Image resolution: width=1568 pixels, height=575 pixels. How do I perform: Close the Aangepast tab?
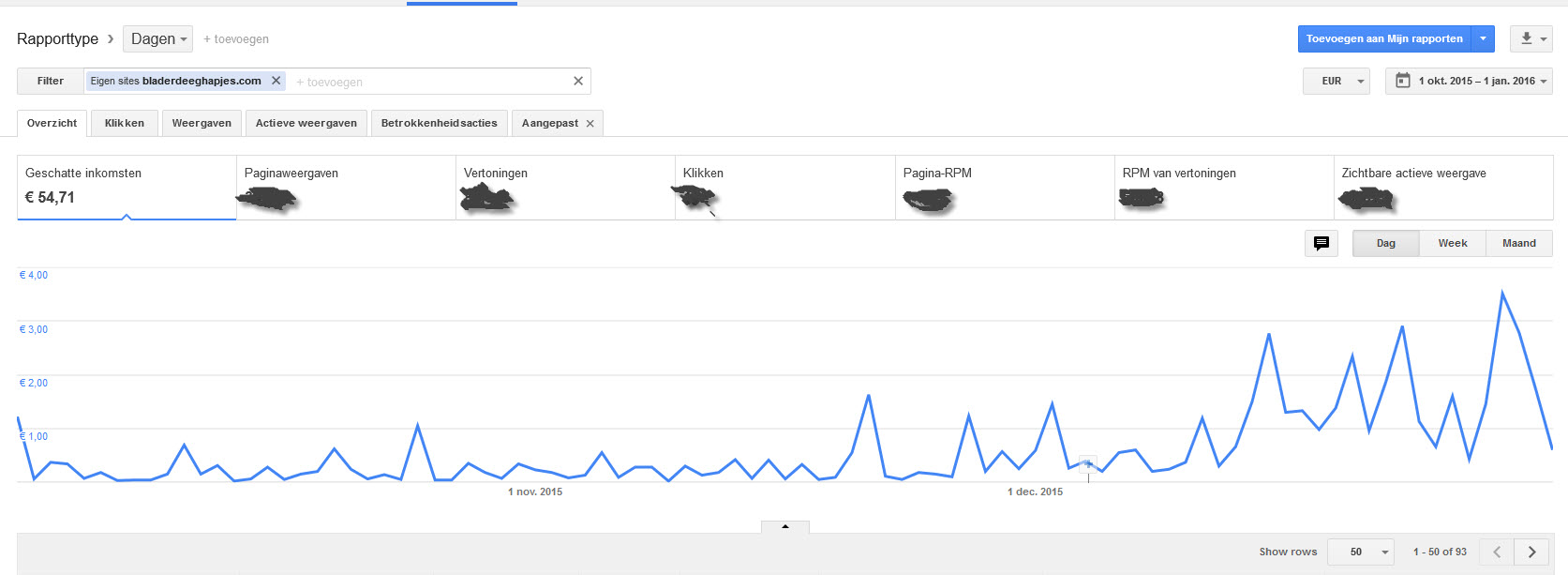tap(590, 124)
